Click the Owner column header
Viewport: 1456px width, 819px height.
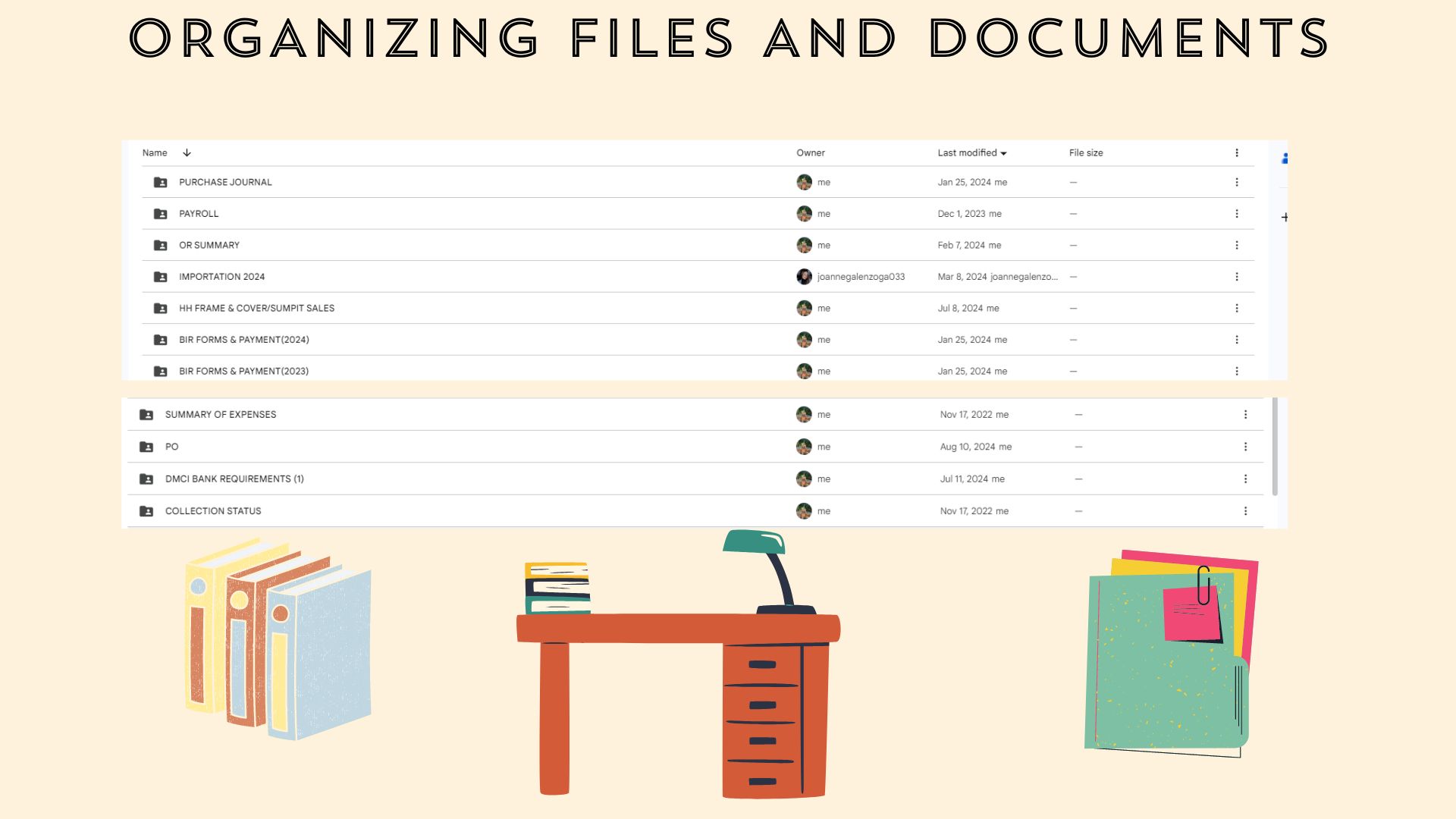(810, 152)
